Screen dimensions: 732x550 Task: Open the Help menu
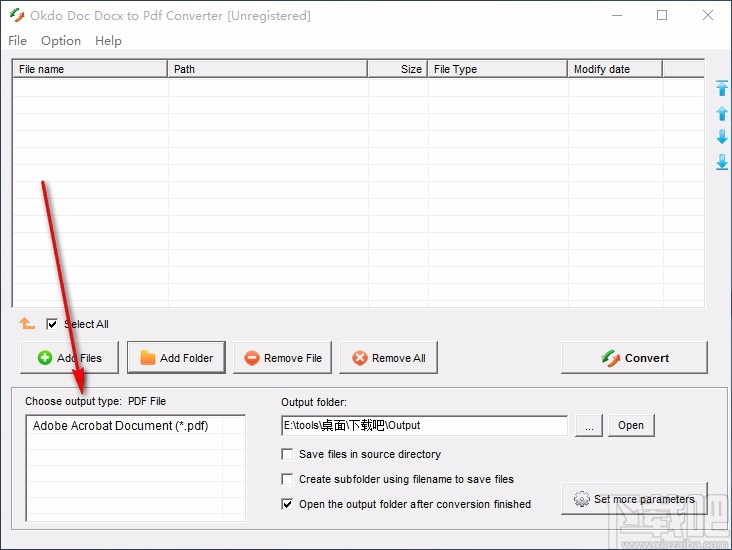point(108,41)
